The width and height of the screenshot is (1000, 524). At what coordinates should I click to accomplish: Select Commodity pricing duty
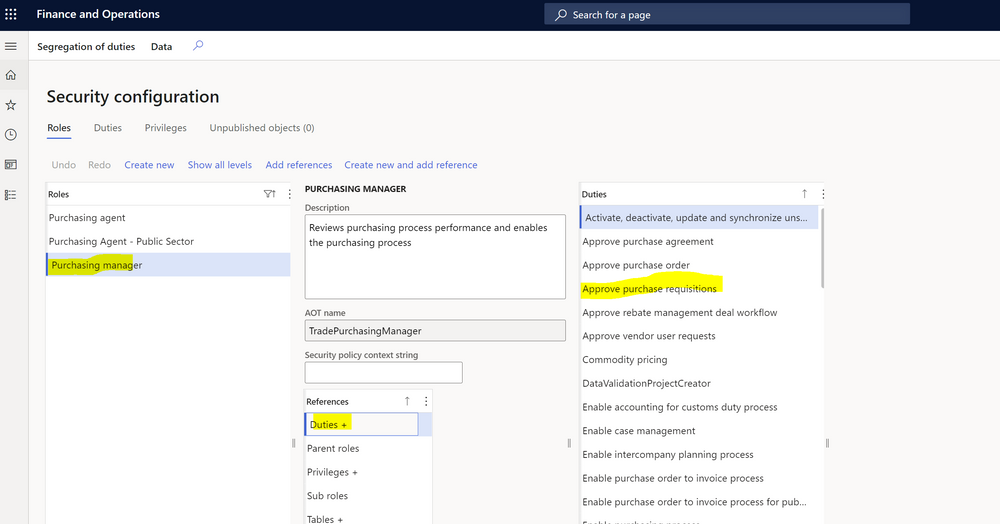(699, 360)
